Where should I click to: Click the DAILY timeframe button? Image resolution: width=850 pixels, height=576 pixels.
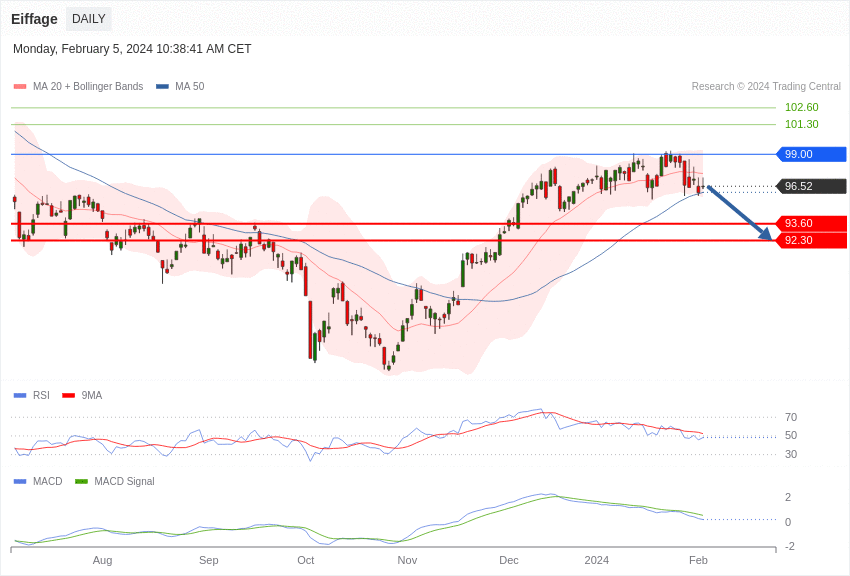[88, 19]
